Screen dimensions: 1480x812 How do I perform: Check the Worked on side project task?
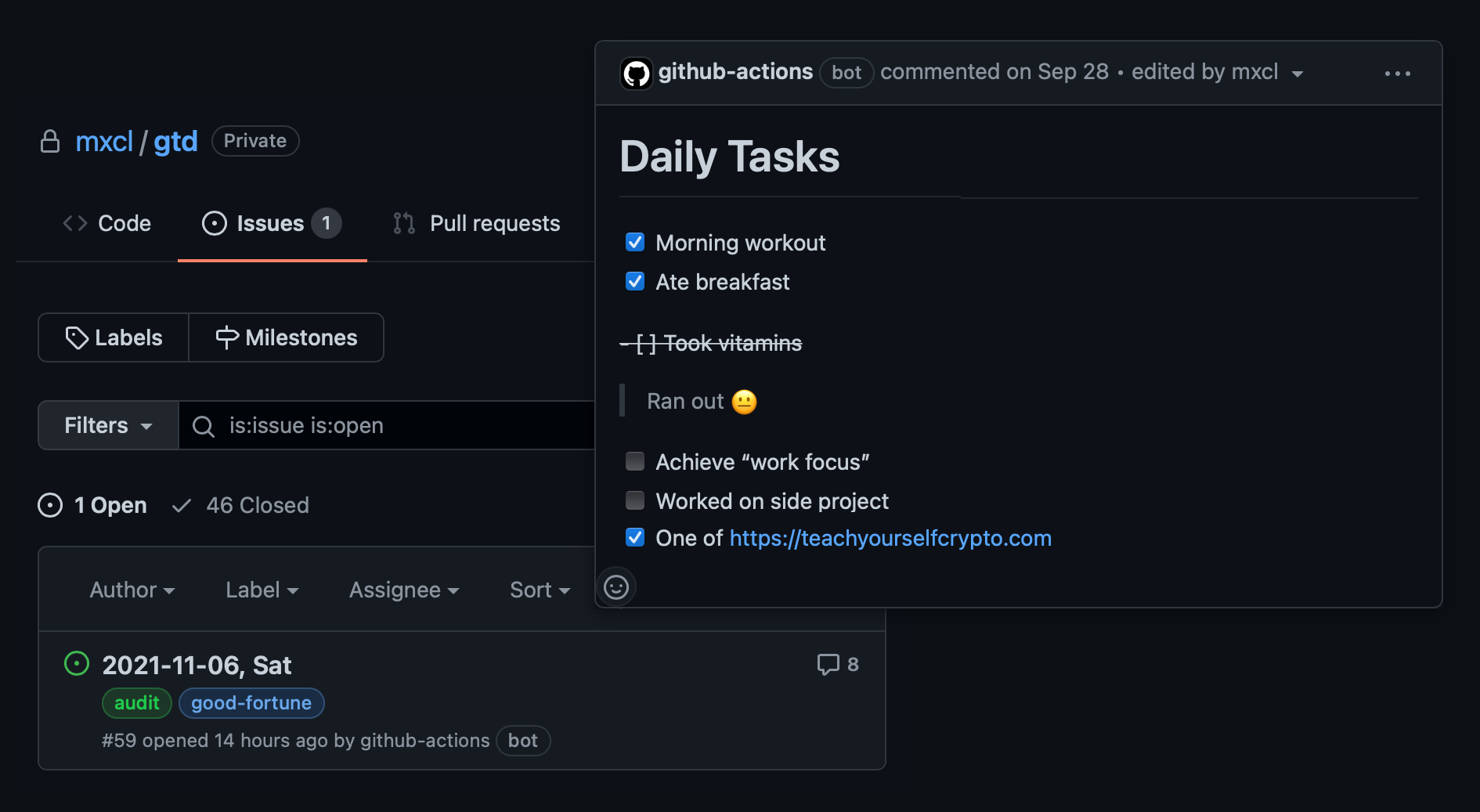click(634, 500)
